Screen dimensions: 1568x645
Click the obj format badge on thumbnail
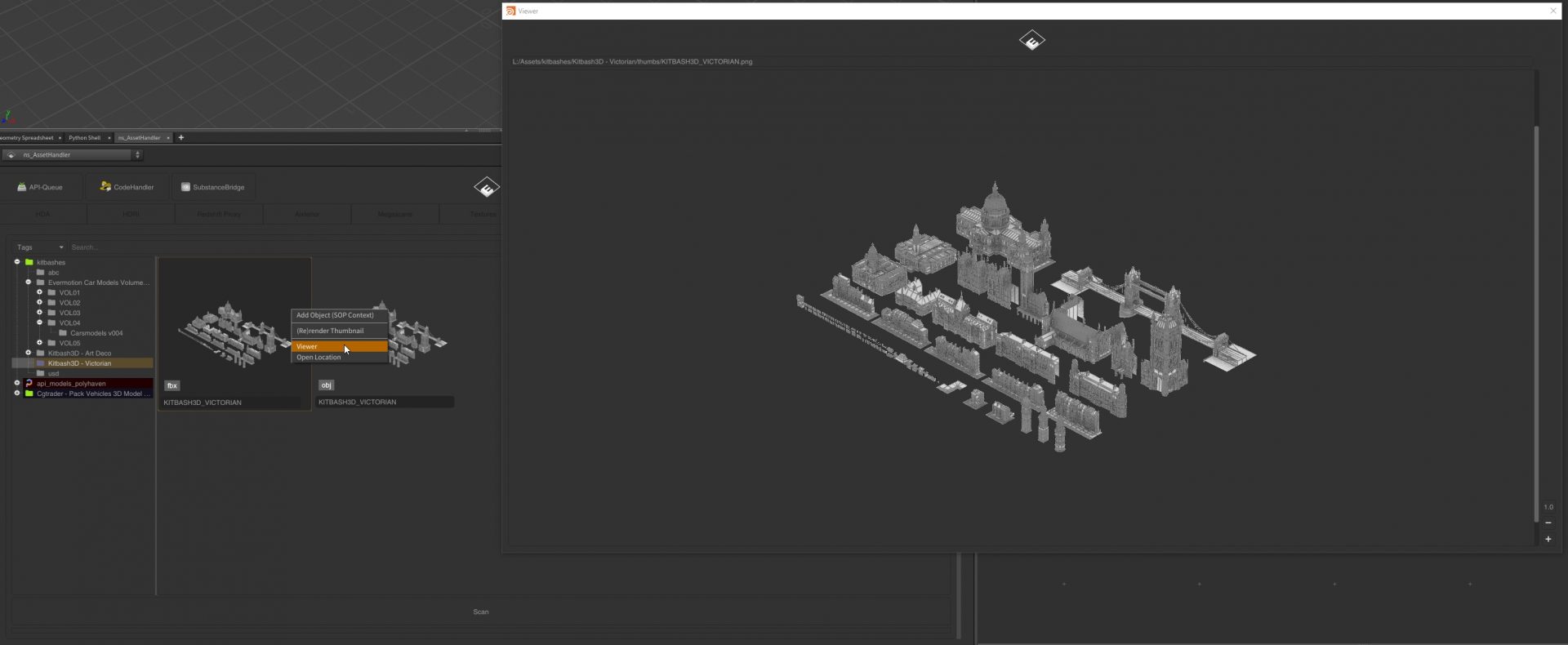[x=326, y=385]
